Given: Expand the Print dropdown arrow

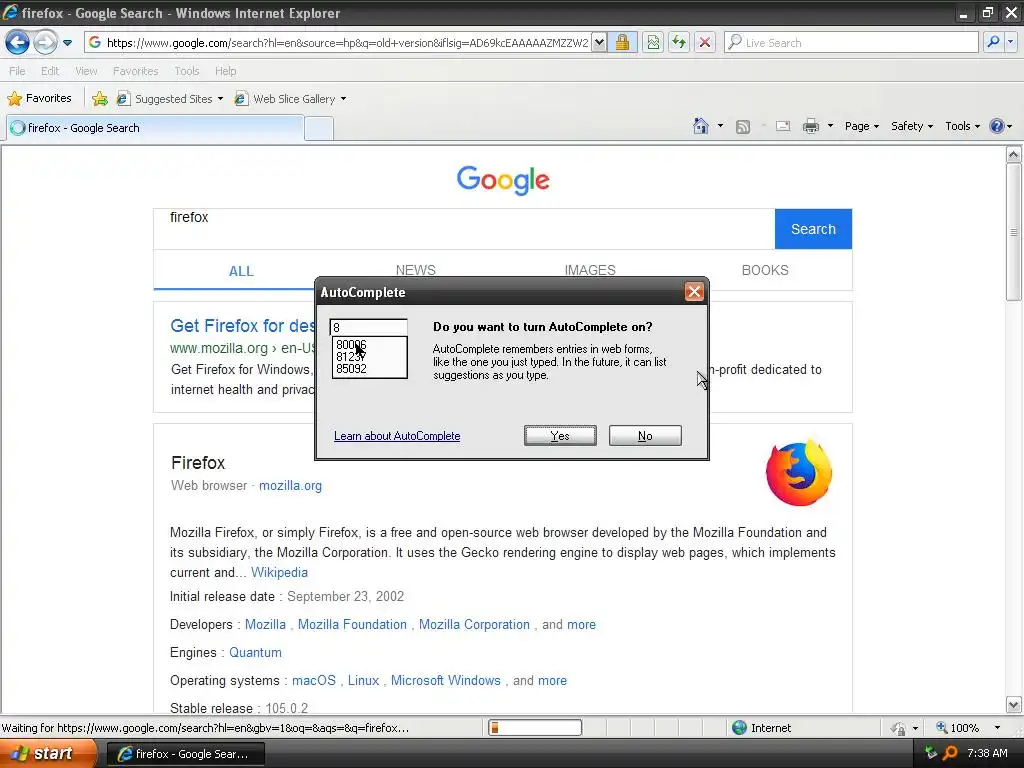Looking at the screenshot, I should (831, 126).
